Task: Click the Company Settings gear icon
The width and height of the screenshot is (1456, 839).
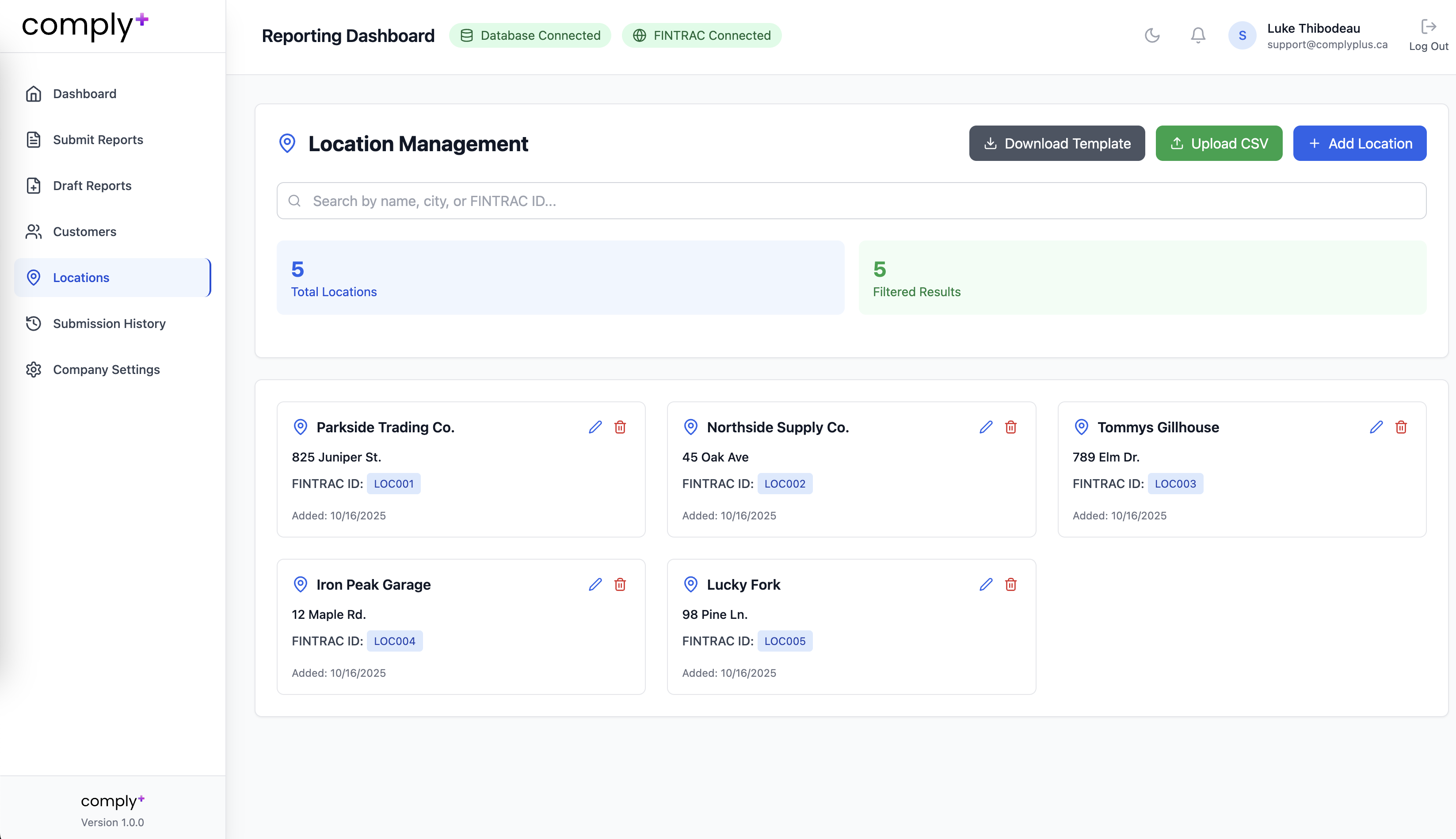Action: 33,370
